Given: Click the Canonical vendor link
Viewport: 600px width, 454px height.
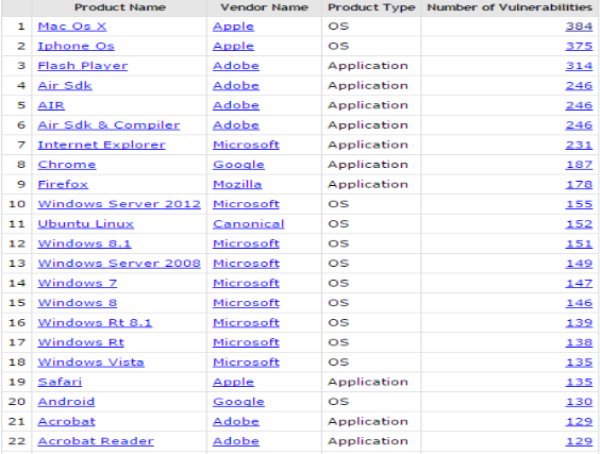Looking at the screenshot, I should (x=248, y=224).
